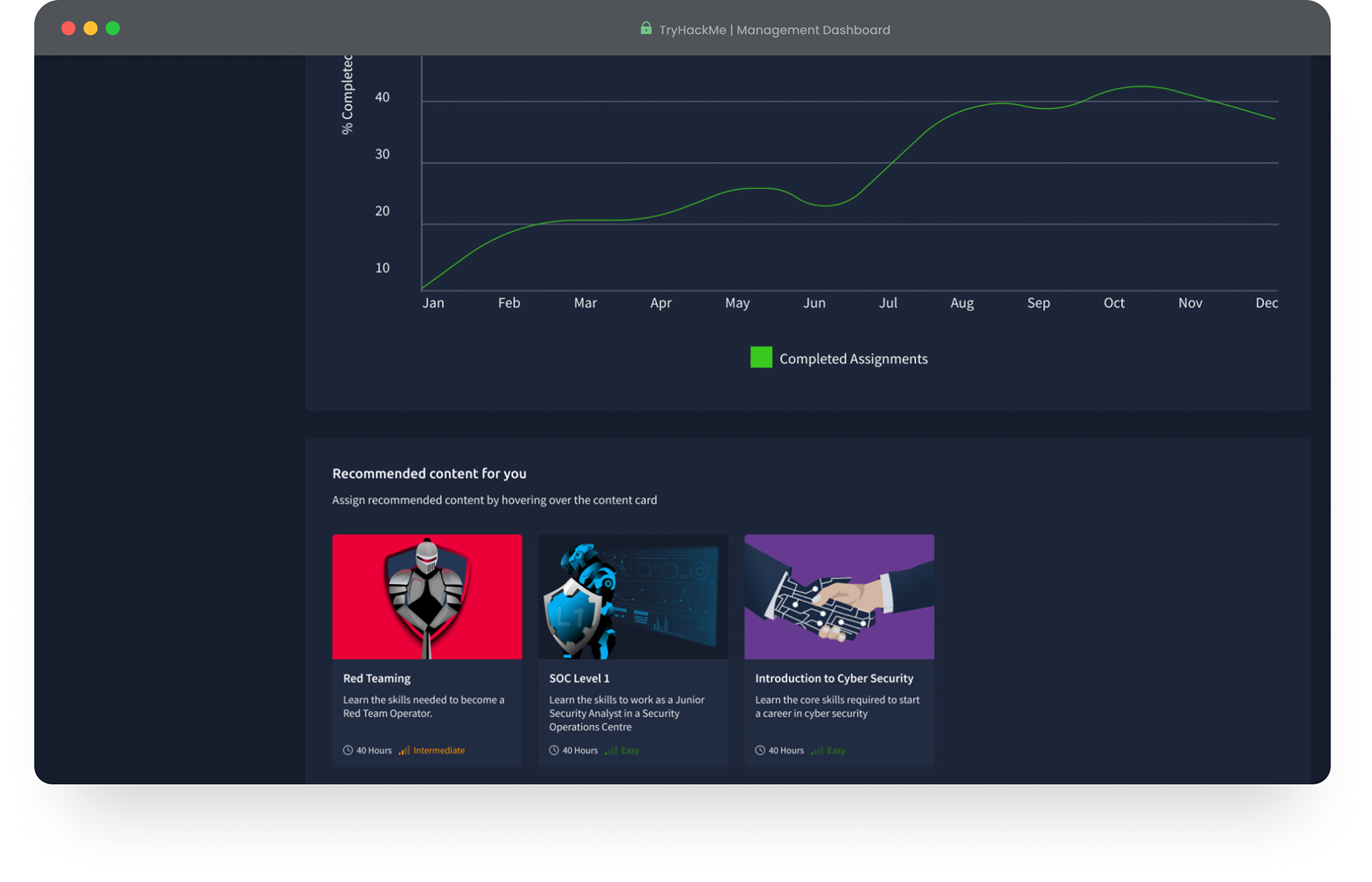Click '40 Hours' on the Red Teaming card
The width and height of the screenshot is (1372, 882).
[x=374, y=750]
